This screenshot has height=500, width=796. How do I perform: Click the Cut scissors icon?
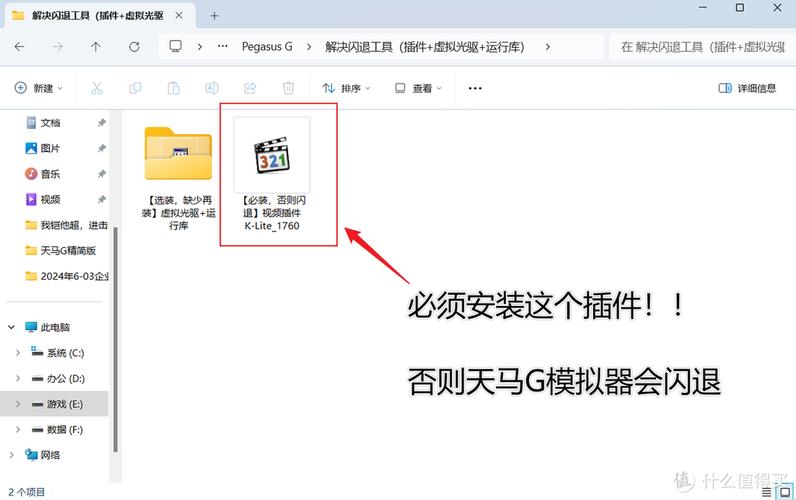pos(96,88)
